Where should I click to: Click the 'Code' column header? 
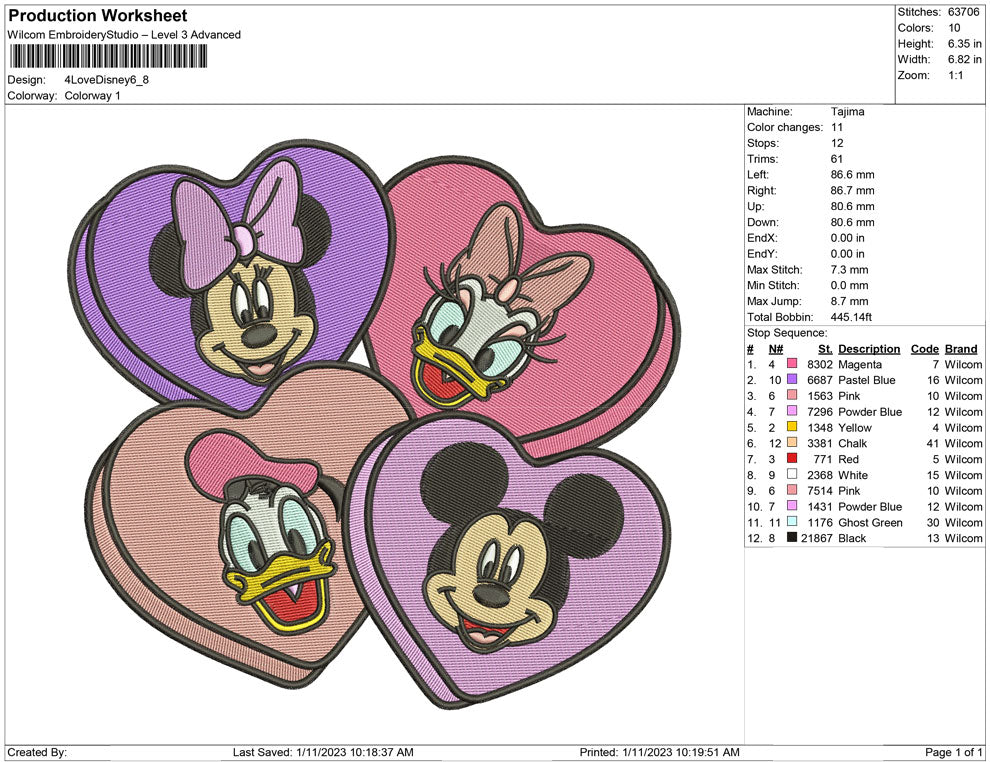point(924,348)
